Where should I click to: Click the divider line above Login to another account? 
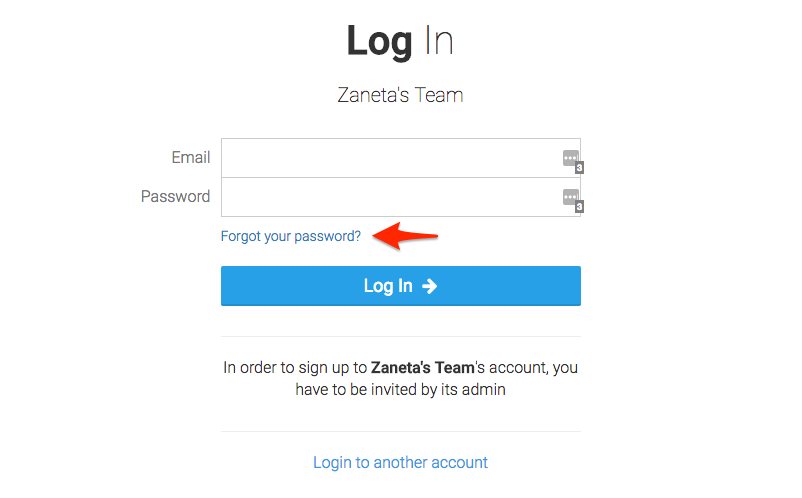(401, 432)
